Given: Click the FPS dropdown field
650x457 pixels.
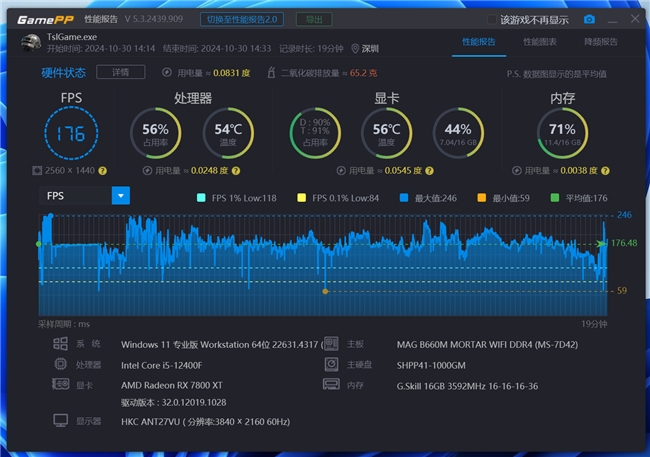Looking at the screenshot, I should [x=85, y=196].
